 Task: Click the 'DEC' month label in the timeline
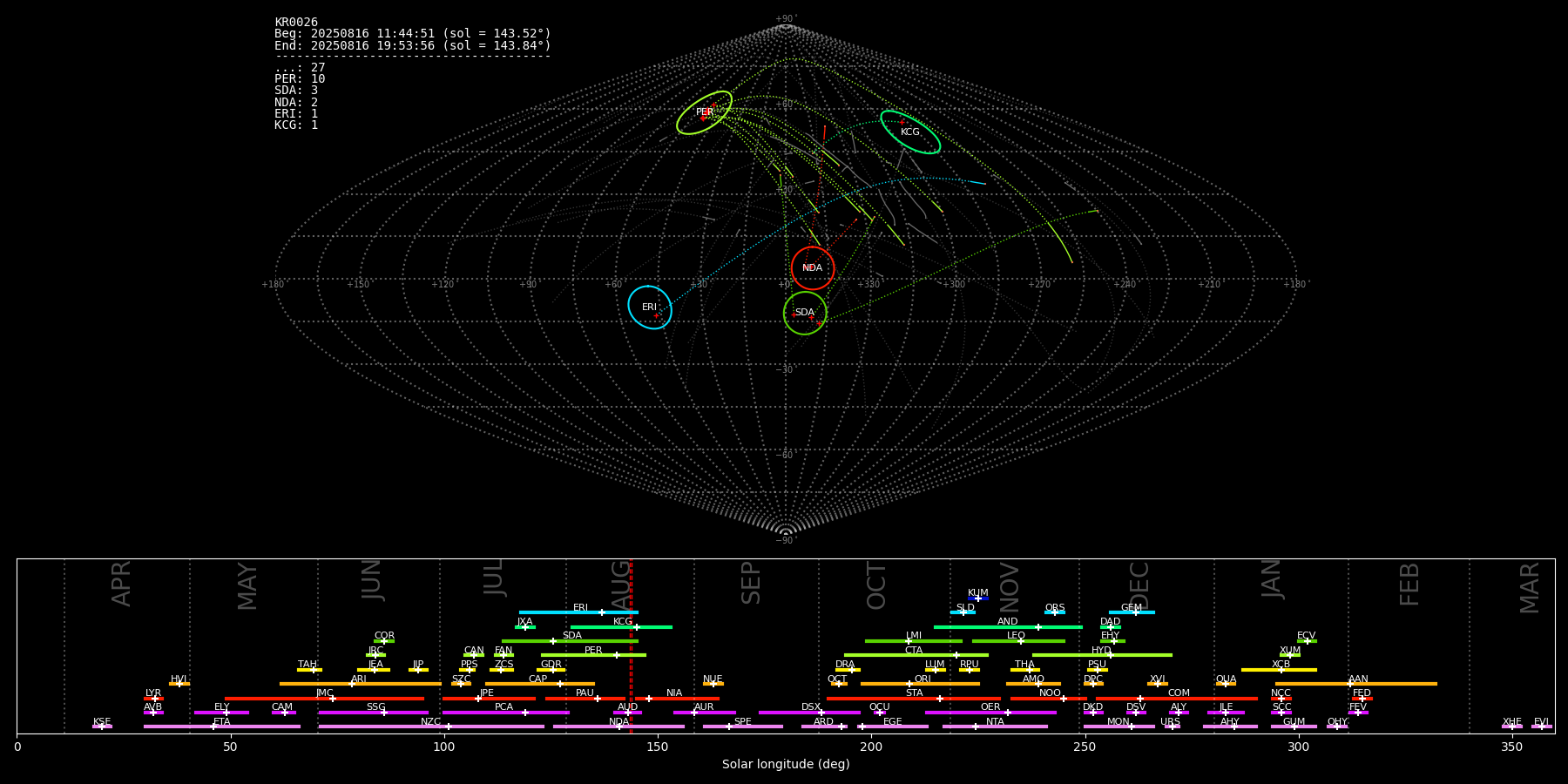[x=1139, y=585]
